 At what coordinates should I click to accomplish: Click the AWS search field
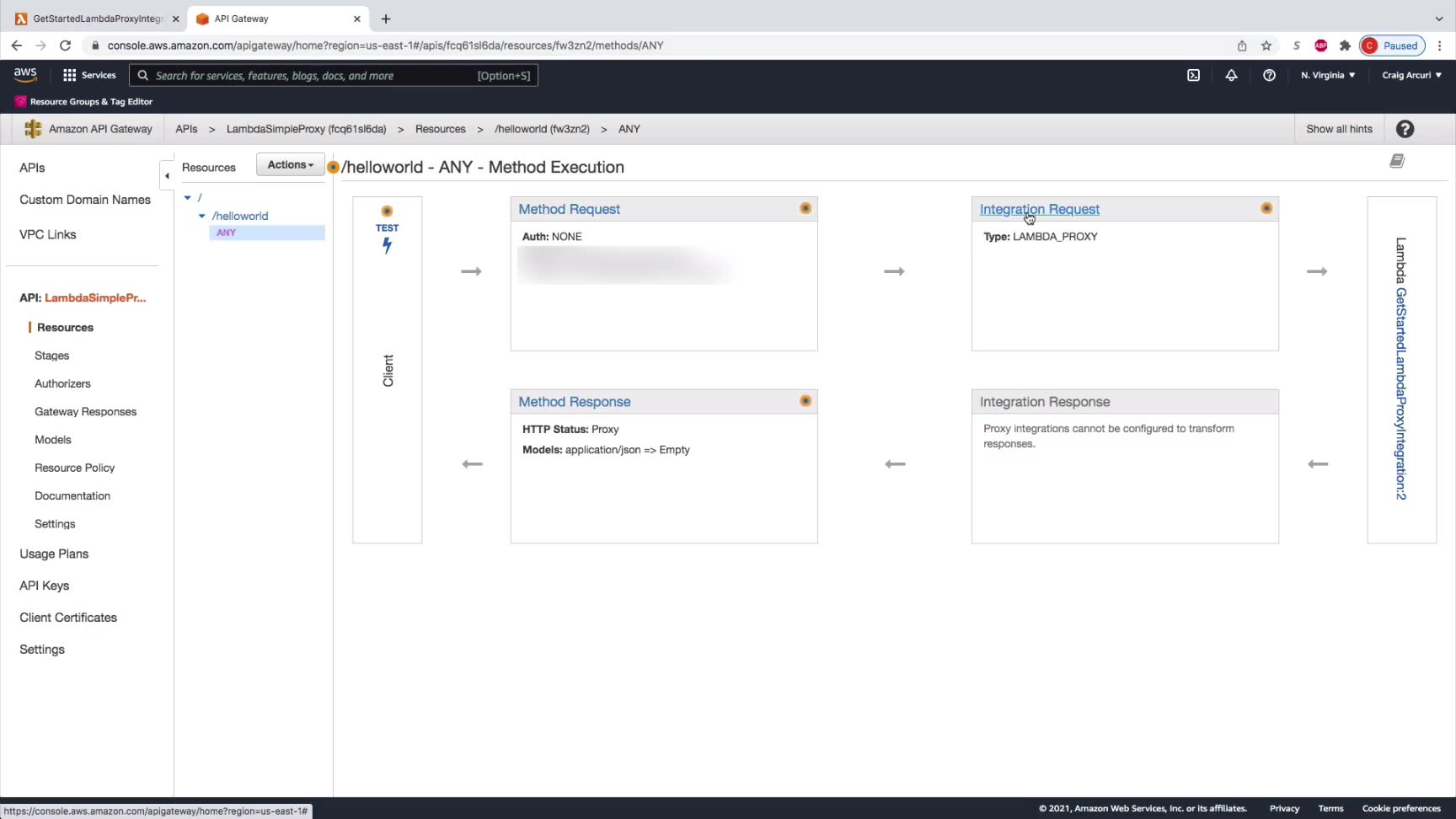tap(334, 75)
